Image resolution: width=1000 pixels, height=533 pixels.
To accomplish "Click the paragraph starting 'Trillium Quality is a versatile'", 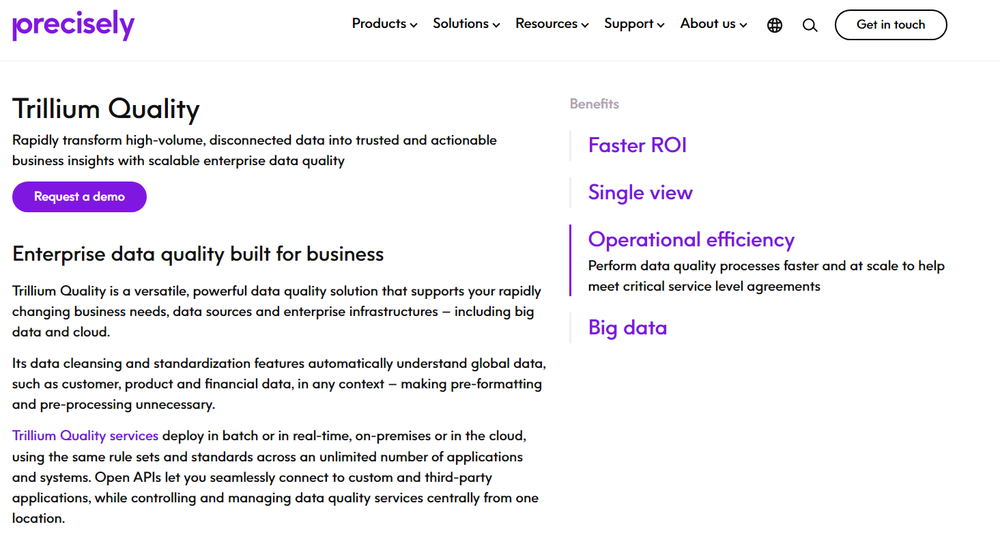I will pos(277,311).
